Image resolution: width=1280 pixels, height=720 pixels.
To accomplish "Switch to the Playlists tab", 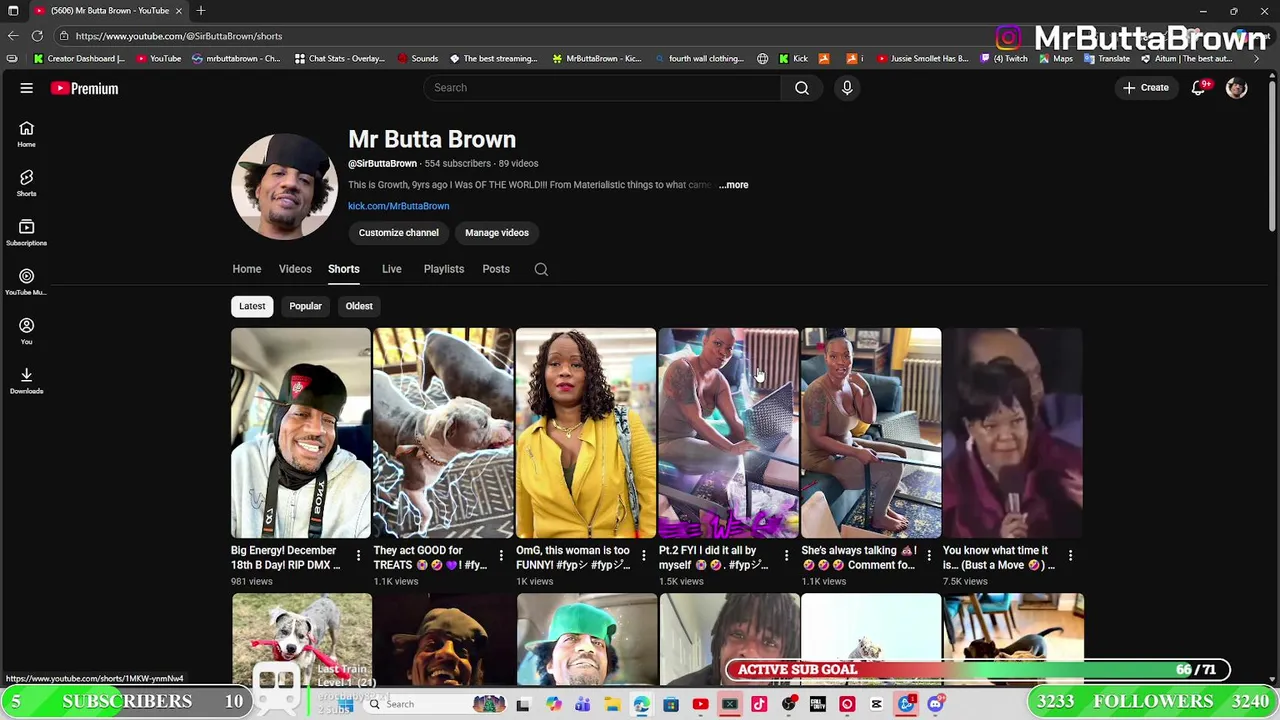I will (x=443, y=269).
